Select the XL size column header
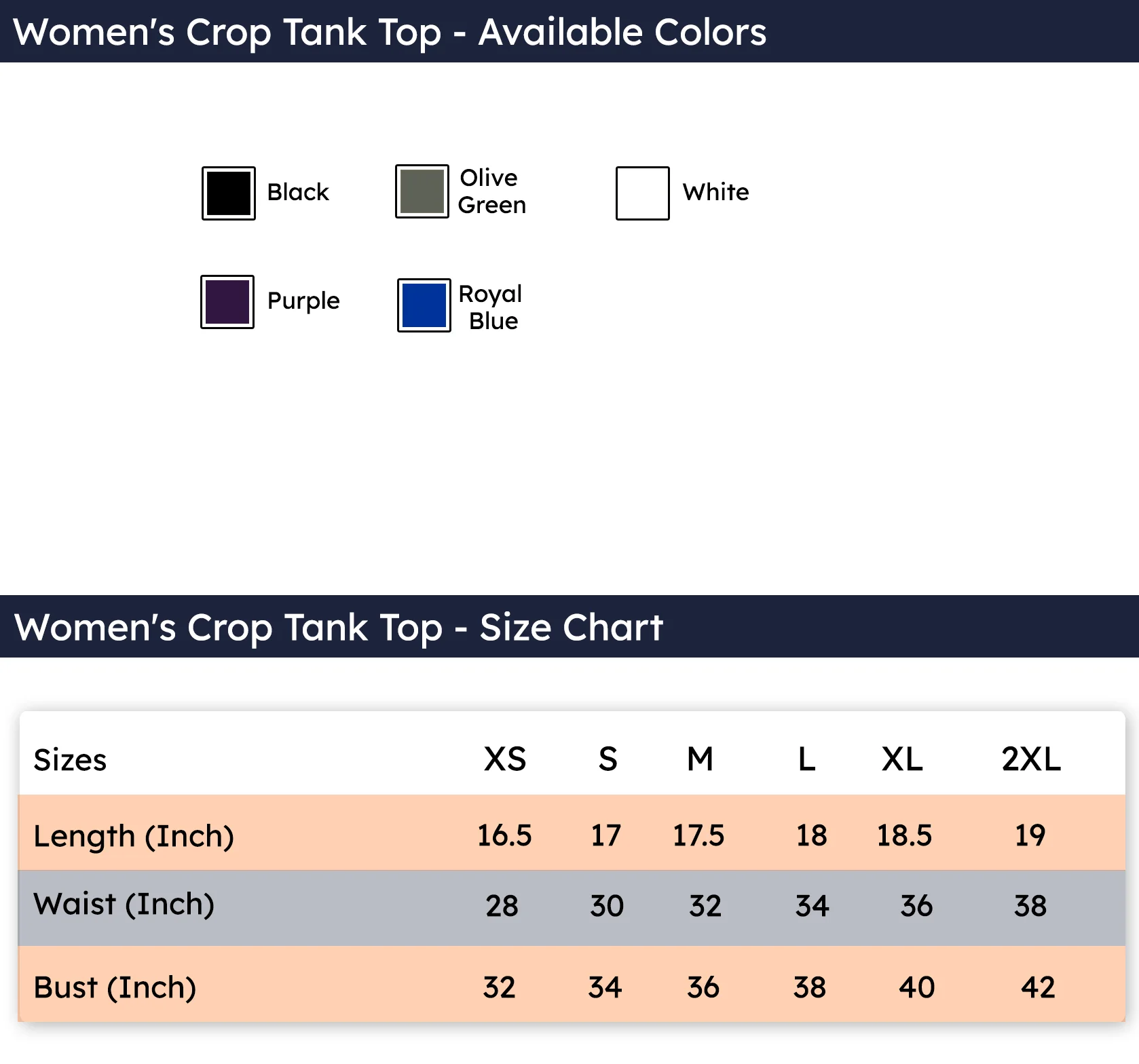Viewport: 1139px width, 1064px height. [x=902, y=759]
